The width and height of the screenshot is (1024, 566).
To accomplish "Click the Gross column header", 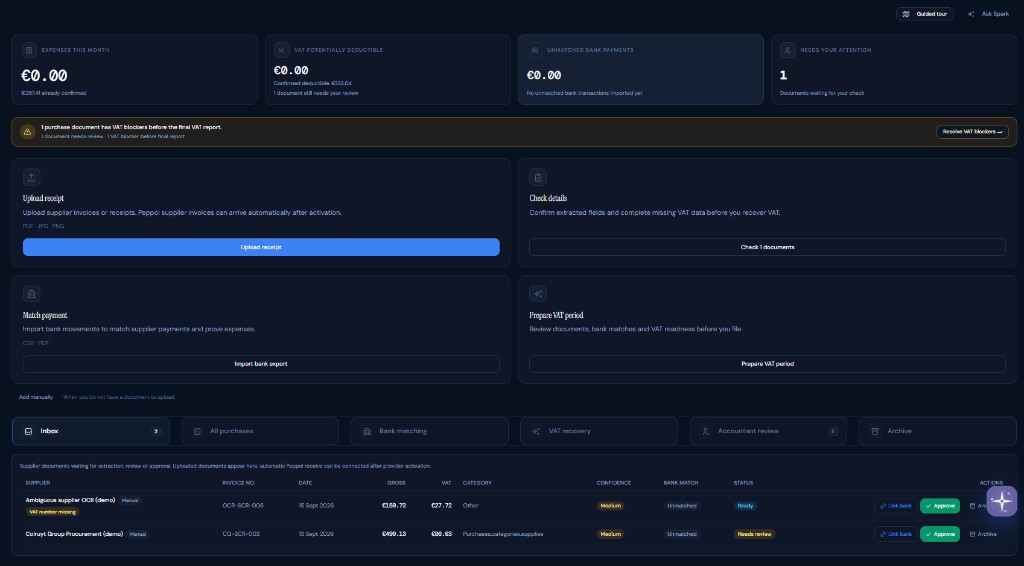I will click(396, 482).
